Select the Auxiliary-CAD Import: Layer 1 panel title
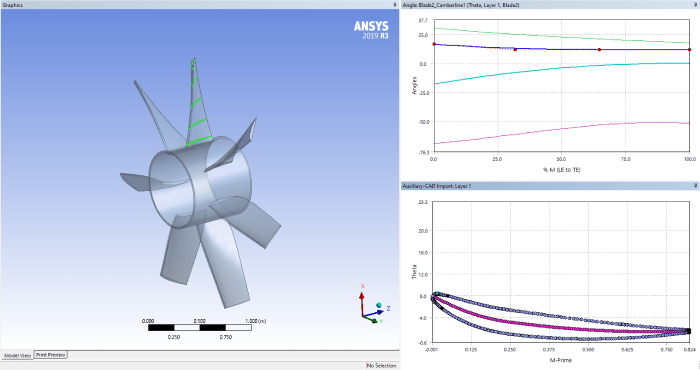The image size is (700, 370). pos(437,186)
